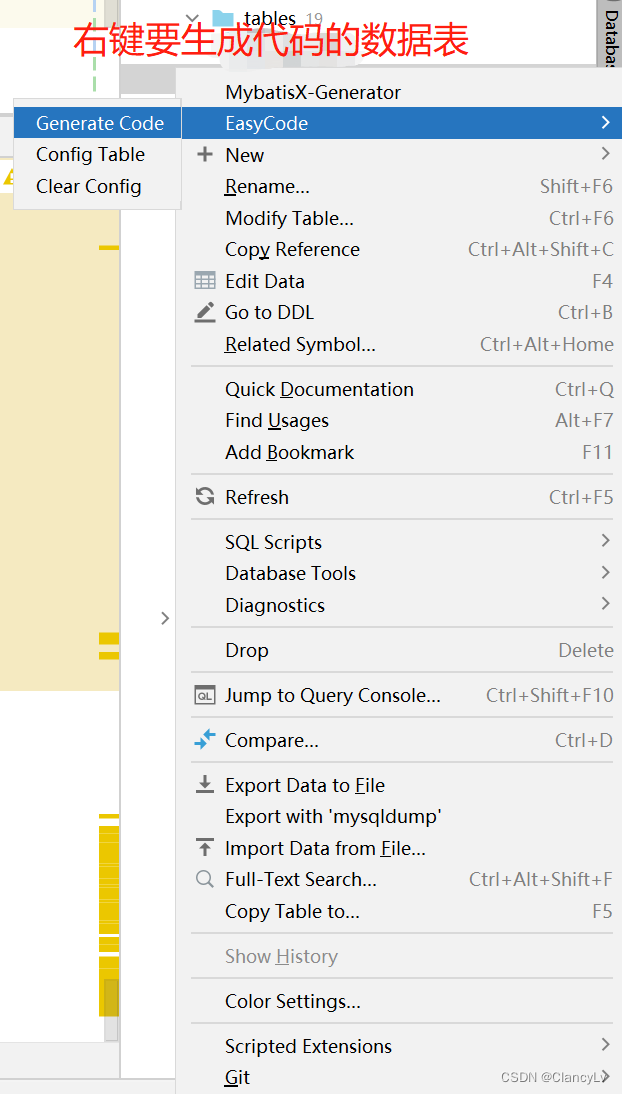Select Jump to Query Console... entry
Screen dimensions: 622x1094
pyautogui.click(x=401, y=695)
